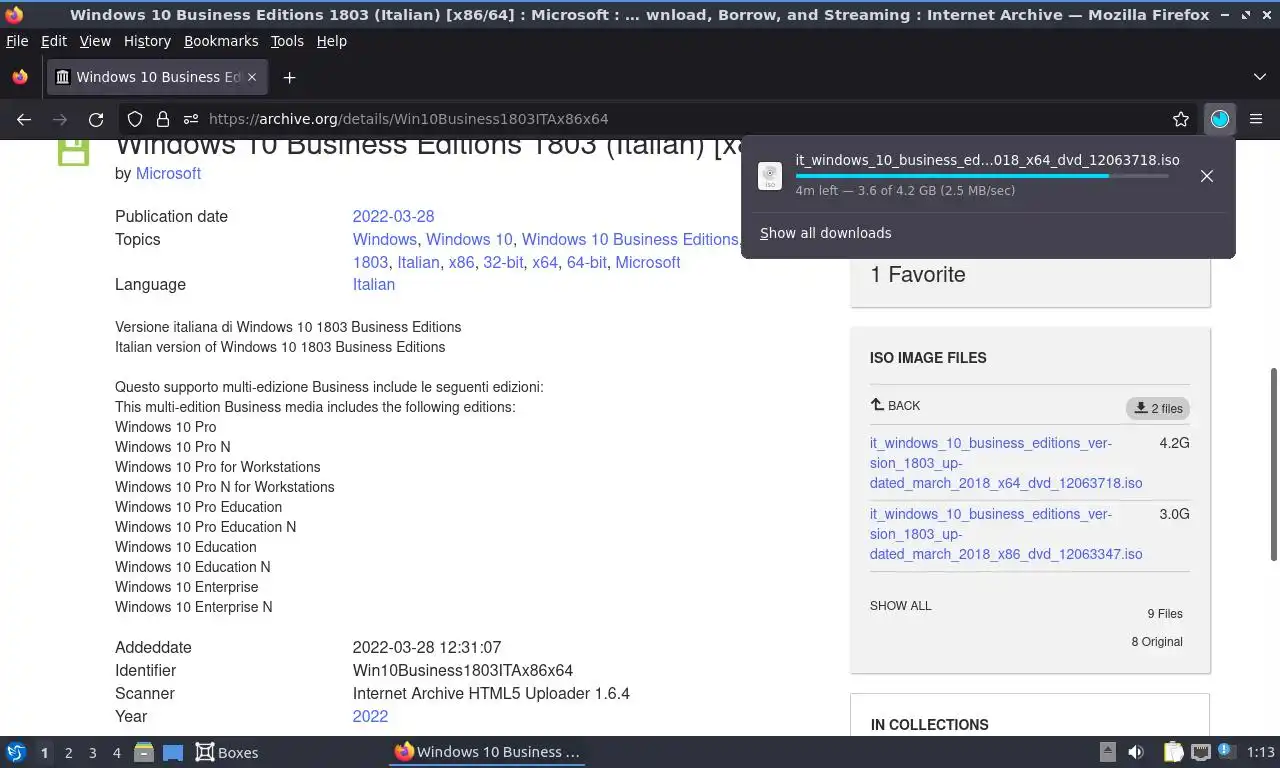Reload the current page
The image size is (1280, 768).
(x=96, y=119)
